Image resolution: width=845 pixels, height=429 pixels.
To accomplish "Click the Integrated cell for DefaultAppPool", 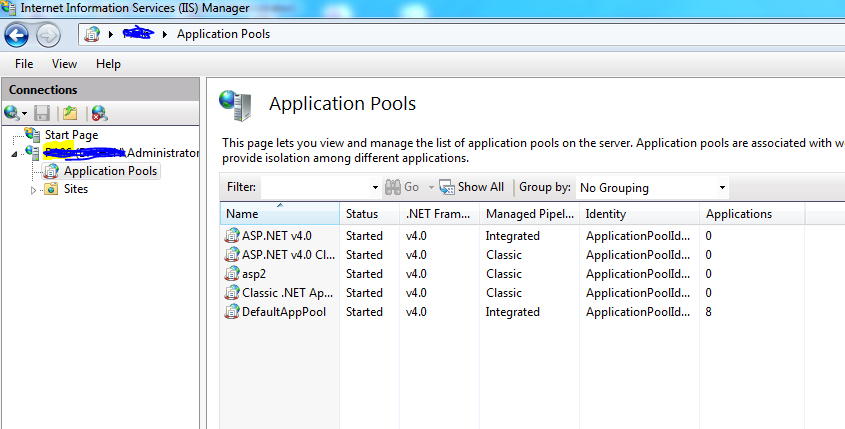I will coord(512,312).
